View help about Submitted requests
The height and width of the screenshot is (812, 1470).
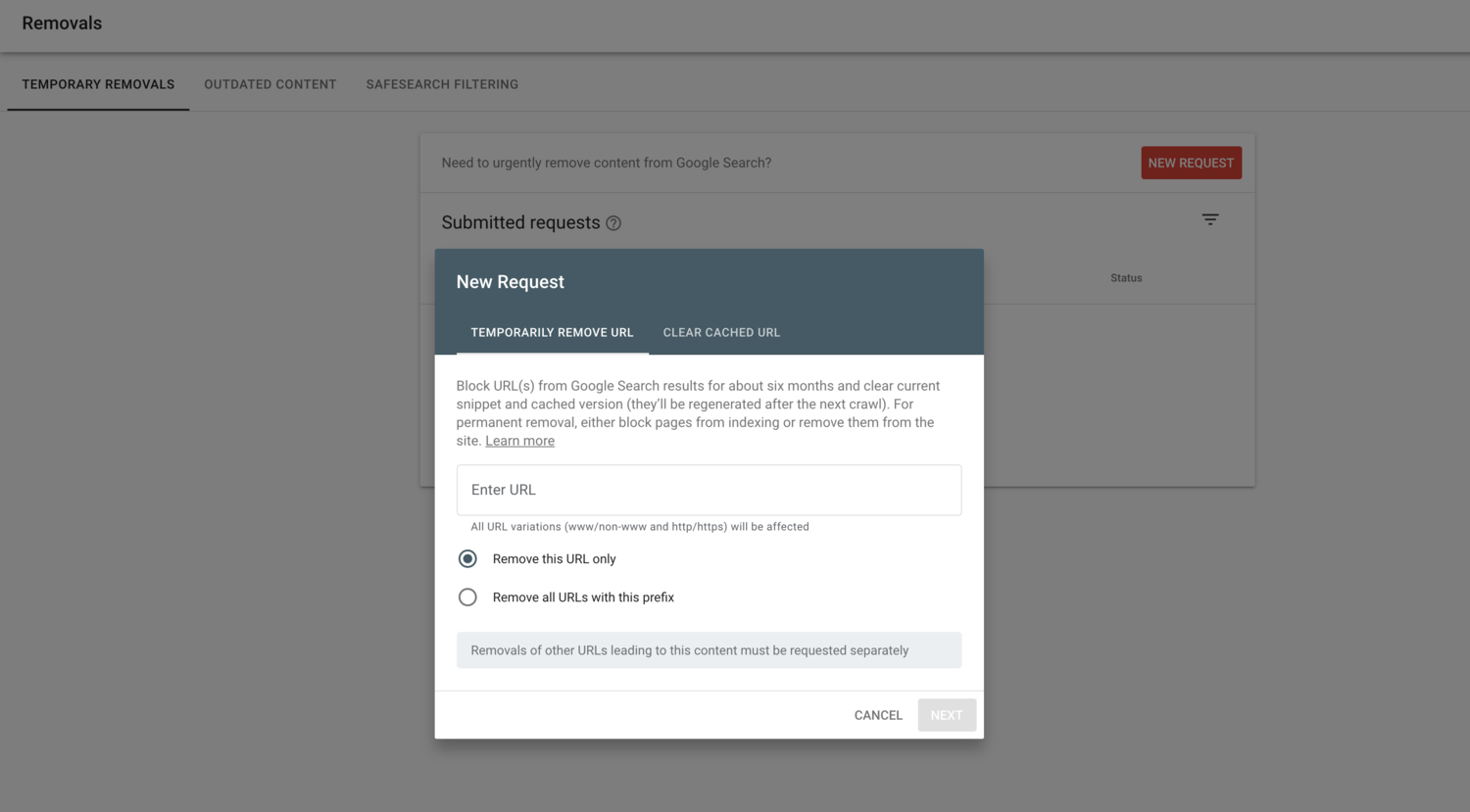tap(613, 223)
